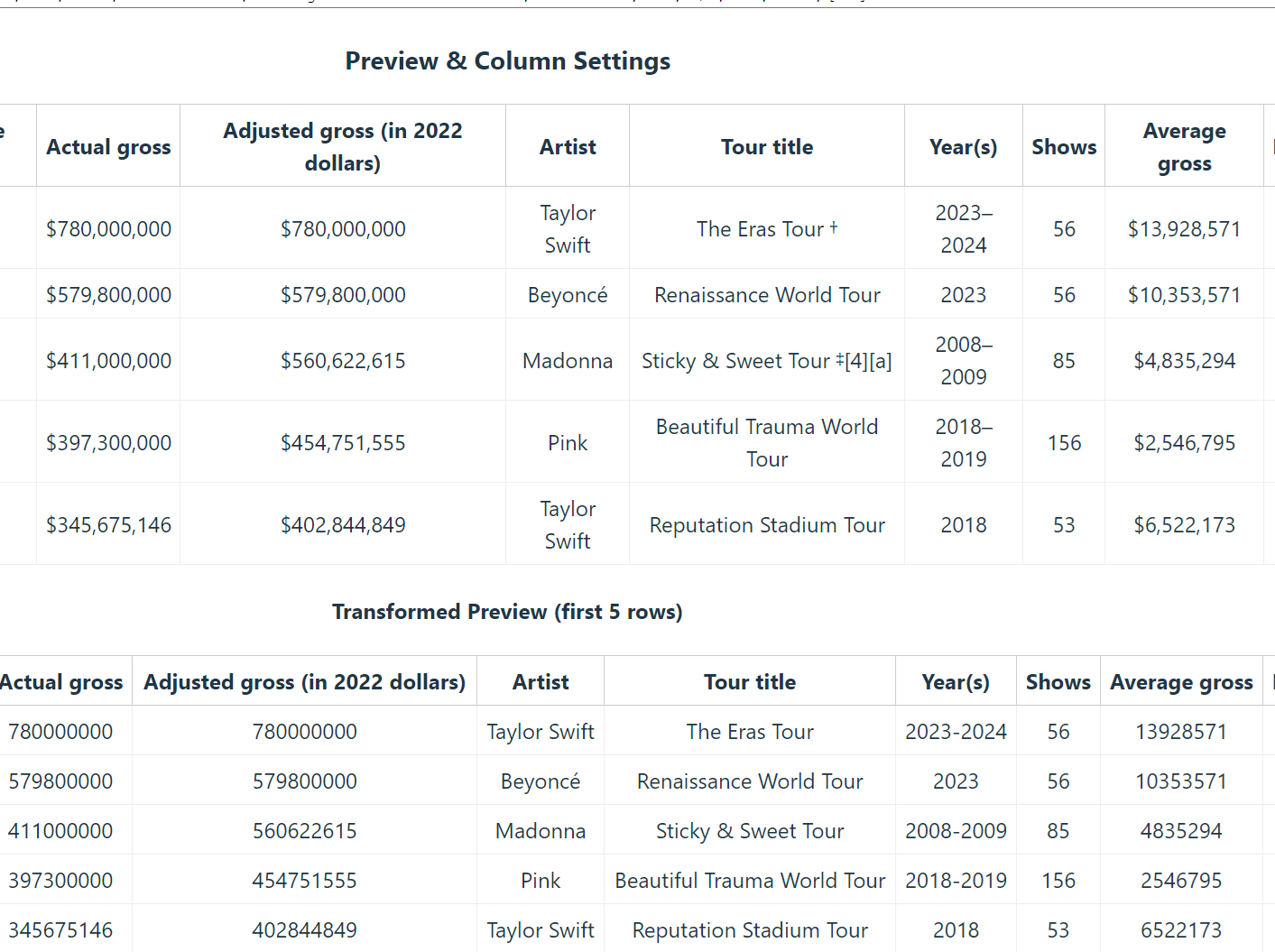Click 'Sticky & Sweet Tour' in Transformed Preview table
Viewport: 1275px width, 952px height.
tap(750, 831)
